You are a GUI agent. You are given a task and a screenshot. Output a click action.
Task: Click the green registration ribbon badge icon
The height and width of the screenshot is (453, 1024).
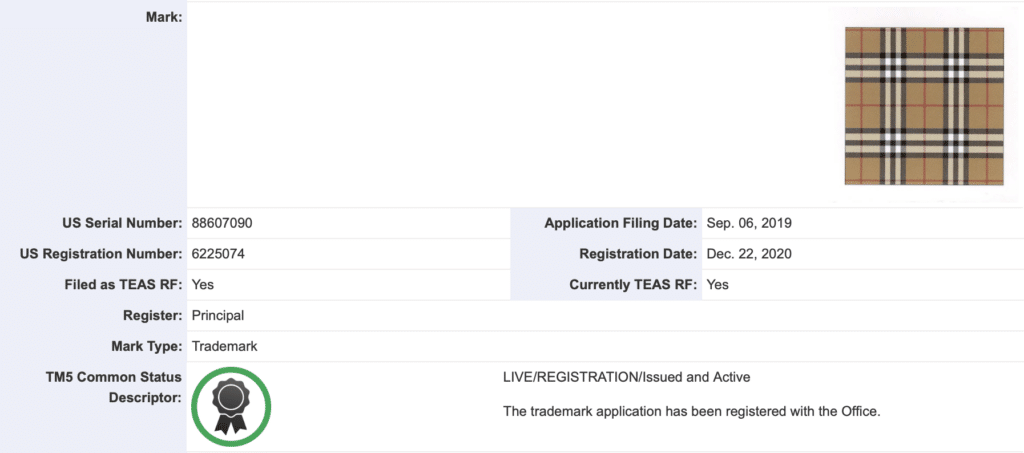(x=231, y=407)
